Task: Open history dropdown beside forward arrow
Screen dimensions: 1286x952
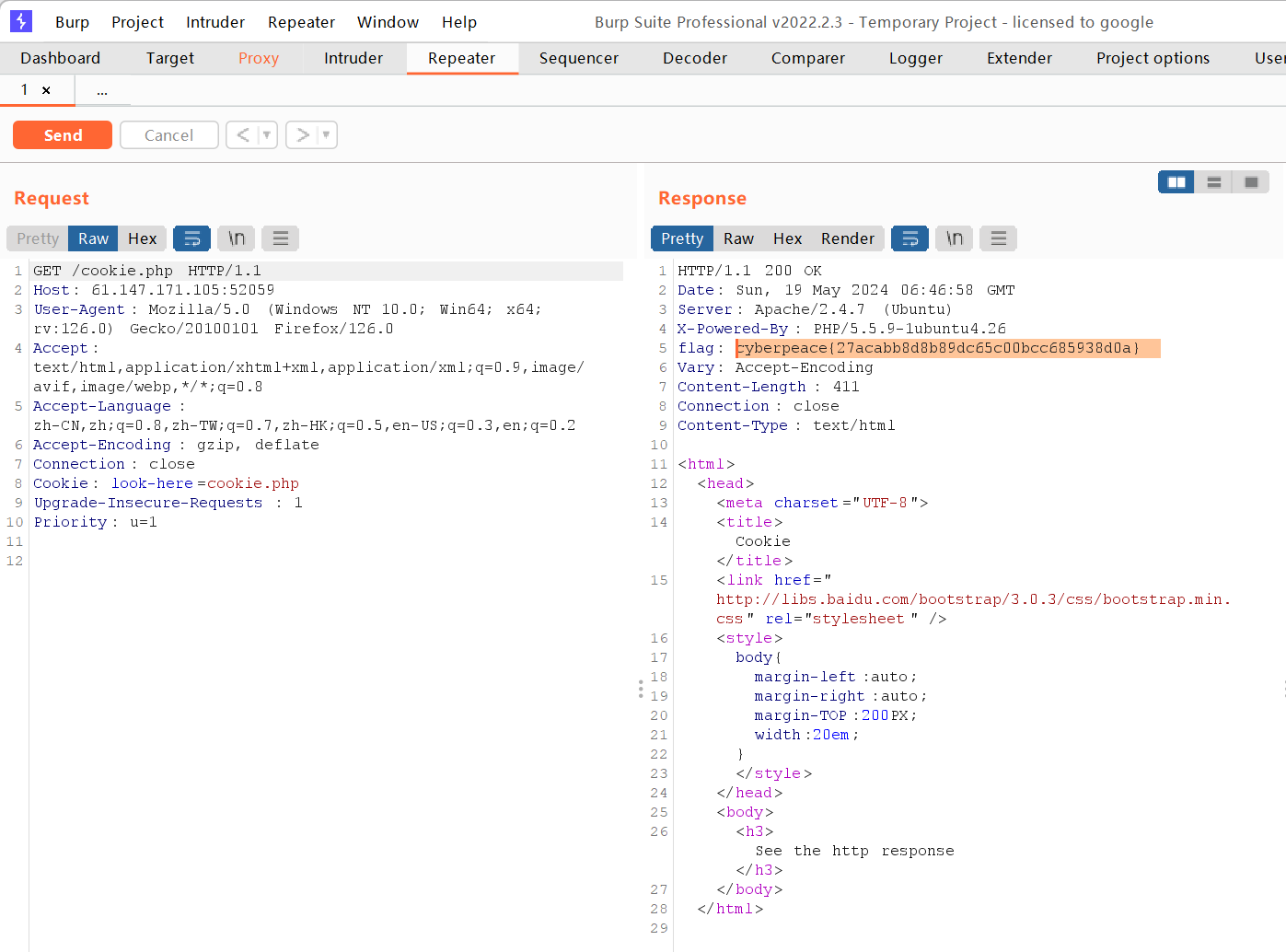Action: coord(326,135)
